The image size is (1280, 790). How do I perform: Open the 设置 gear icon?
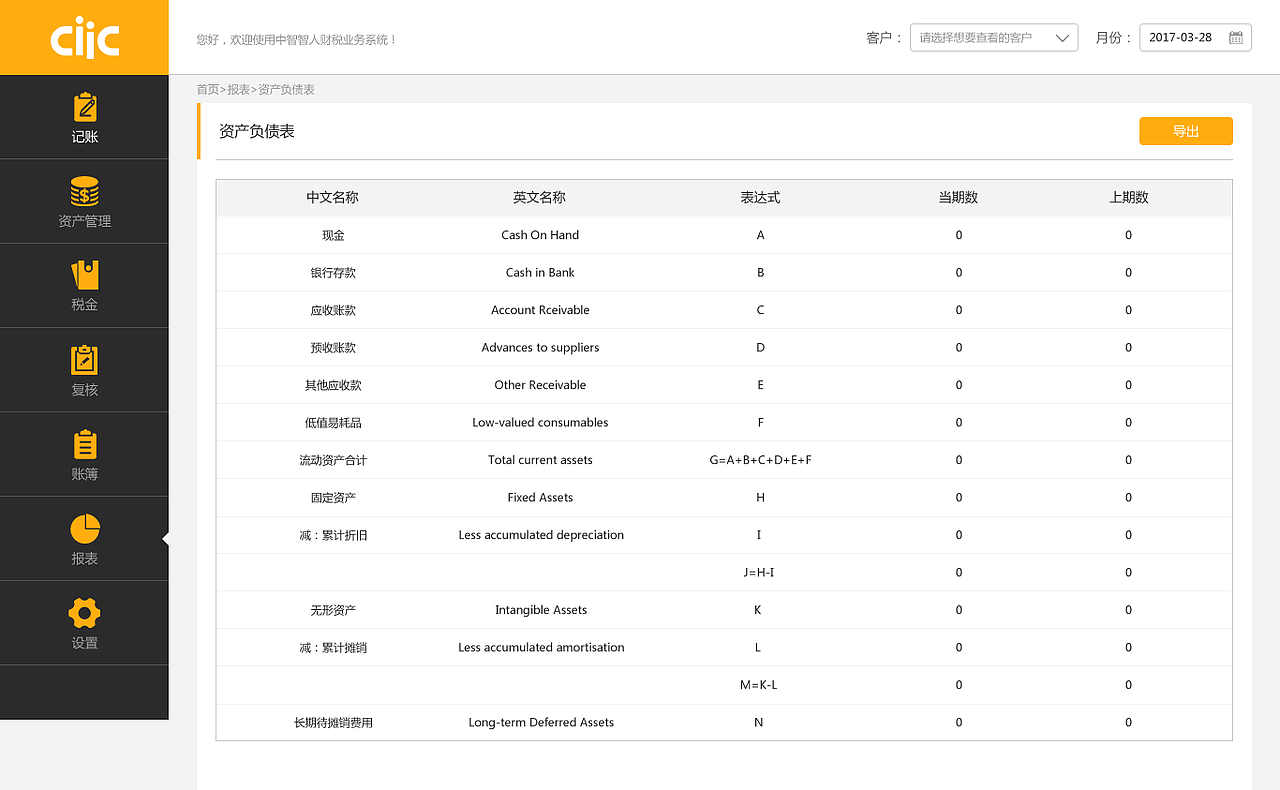[x=85, y=613]
